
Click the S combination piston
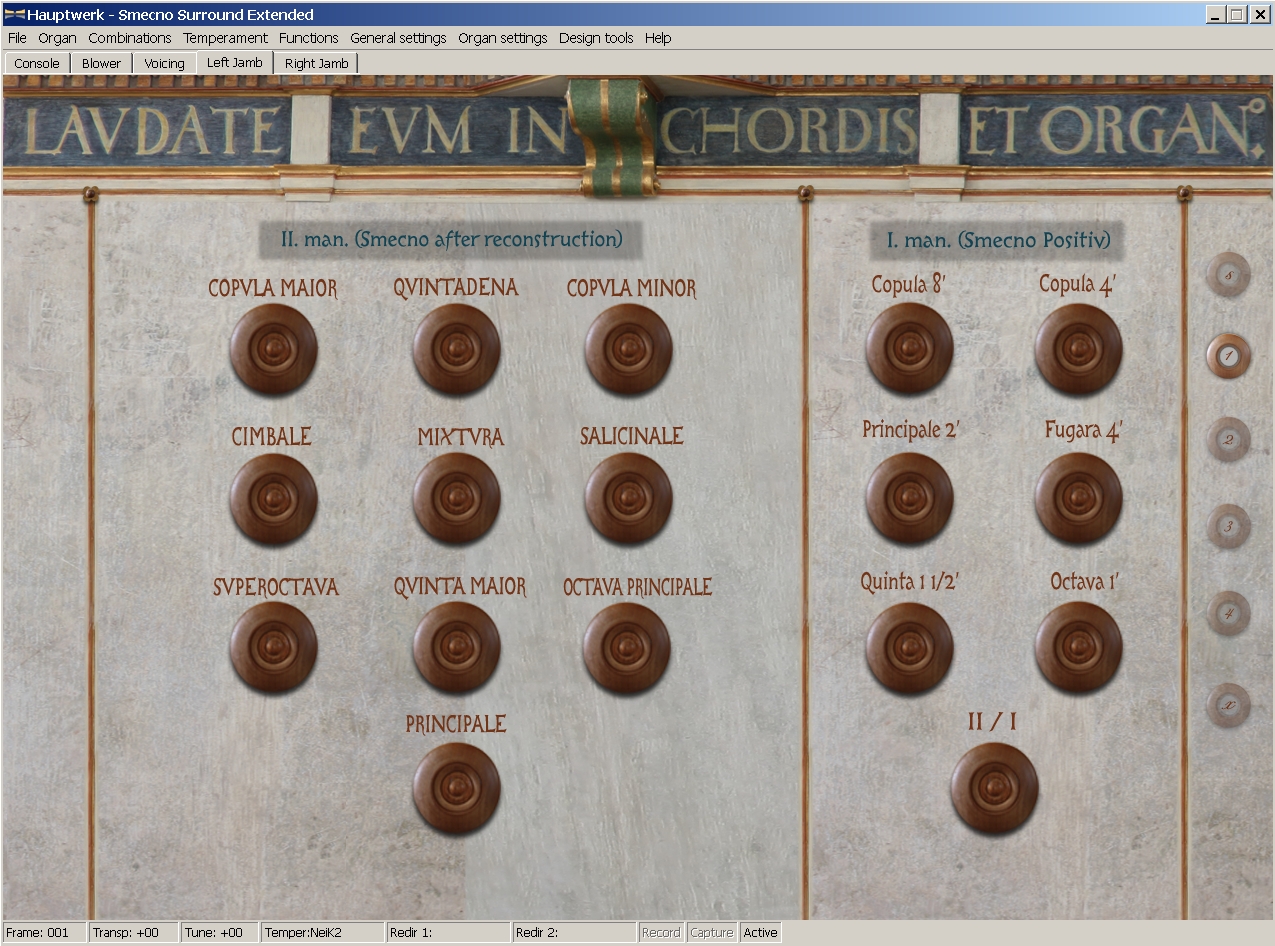click(x=1228, y=275)
